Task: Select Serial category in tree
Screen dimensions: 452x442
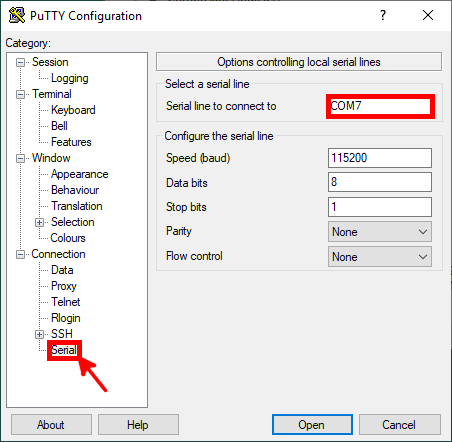Action: (x=64, y=350)
